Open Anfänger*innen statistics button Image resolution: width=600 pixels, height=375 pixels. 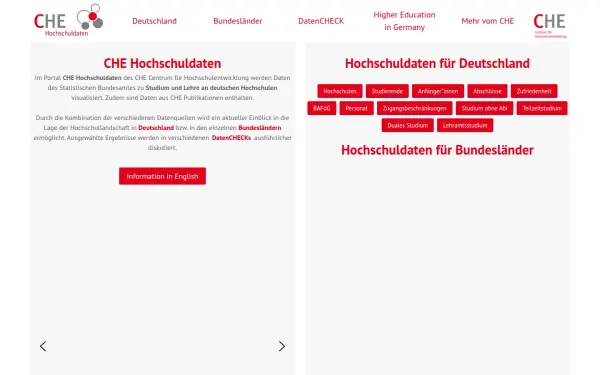[x=438, y=91]
